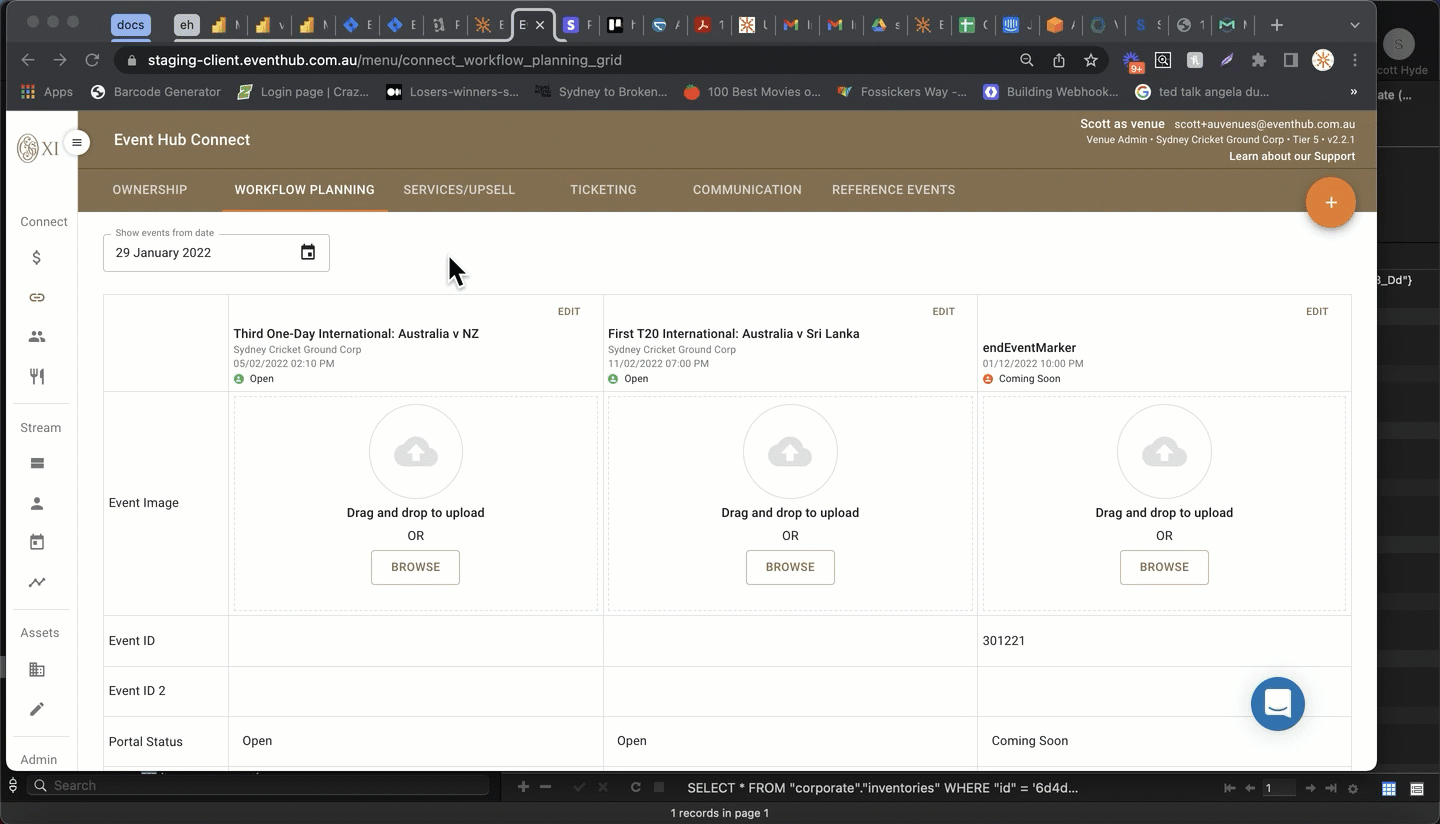This screenshot has width=1440, height=824.
Task: Click the settings gear in background window
Action: pyautogui.click(x=1353, y=789)
